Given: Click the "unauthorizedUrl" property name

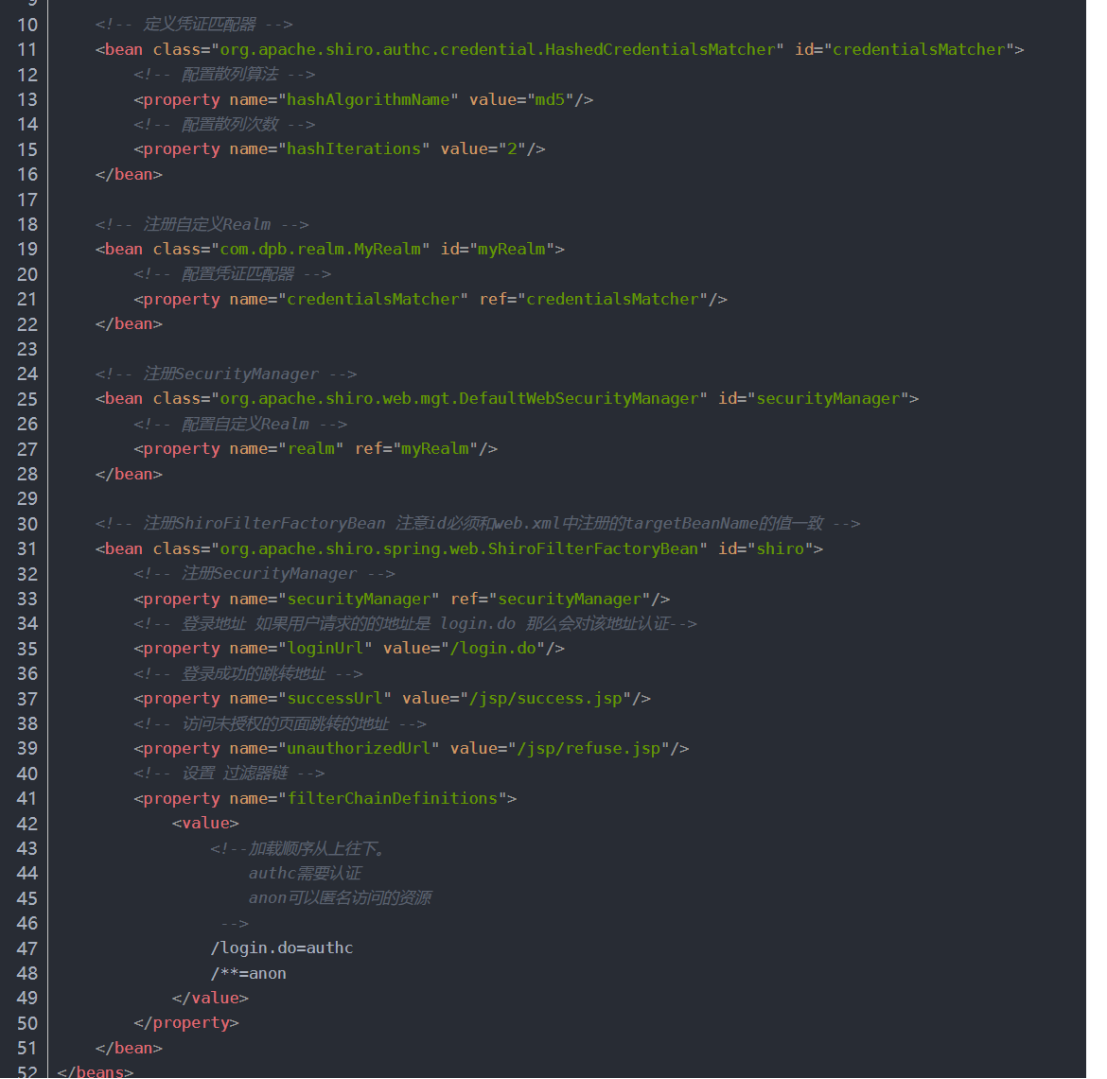Looking at the screenshot, I should click(358, 749).
